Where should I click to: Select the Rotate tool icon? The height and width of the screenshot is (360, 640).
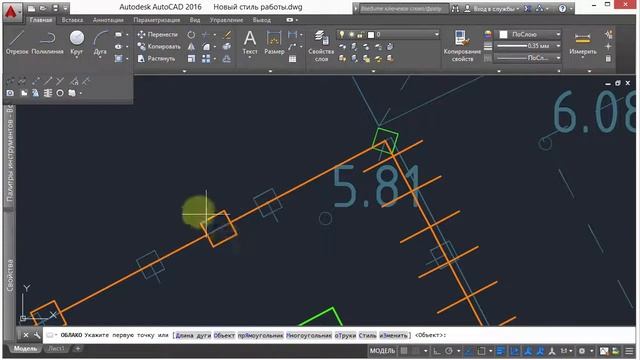pyautogui.click(x=191, y=35)
